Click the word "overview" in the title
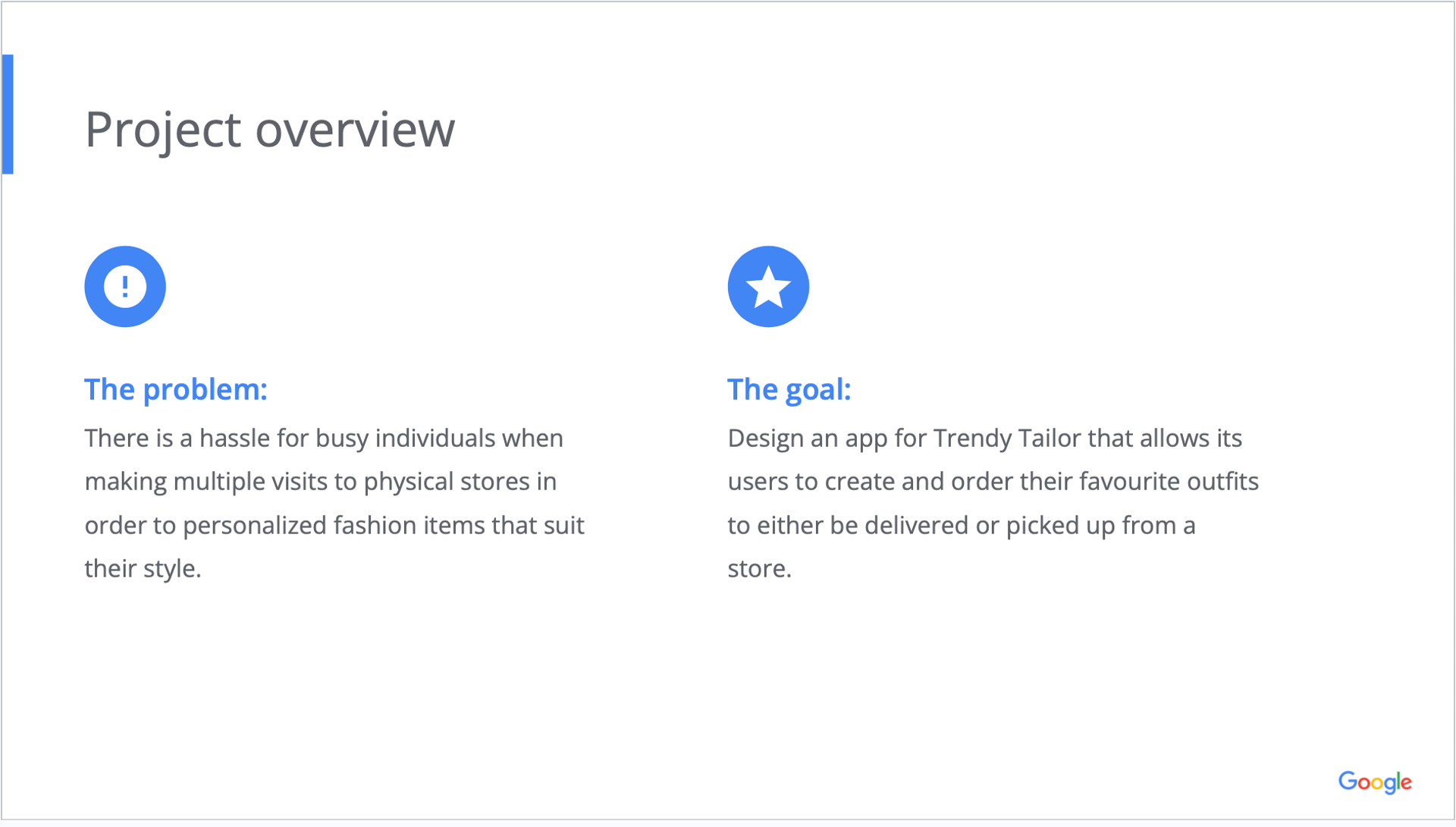 click(355, 130)
